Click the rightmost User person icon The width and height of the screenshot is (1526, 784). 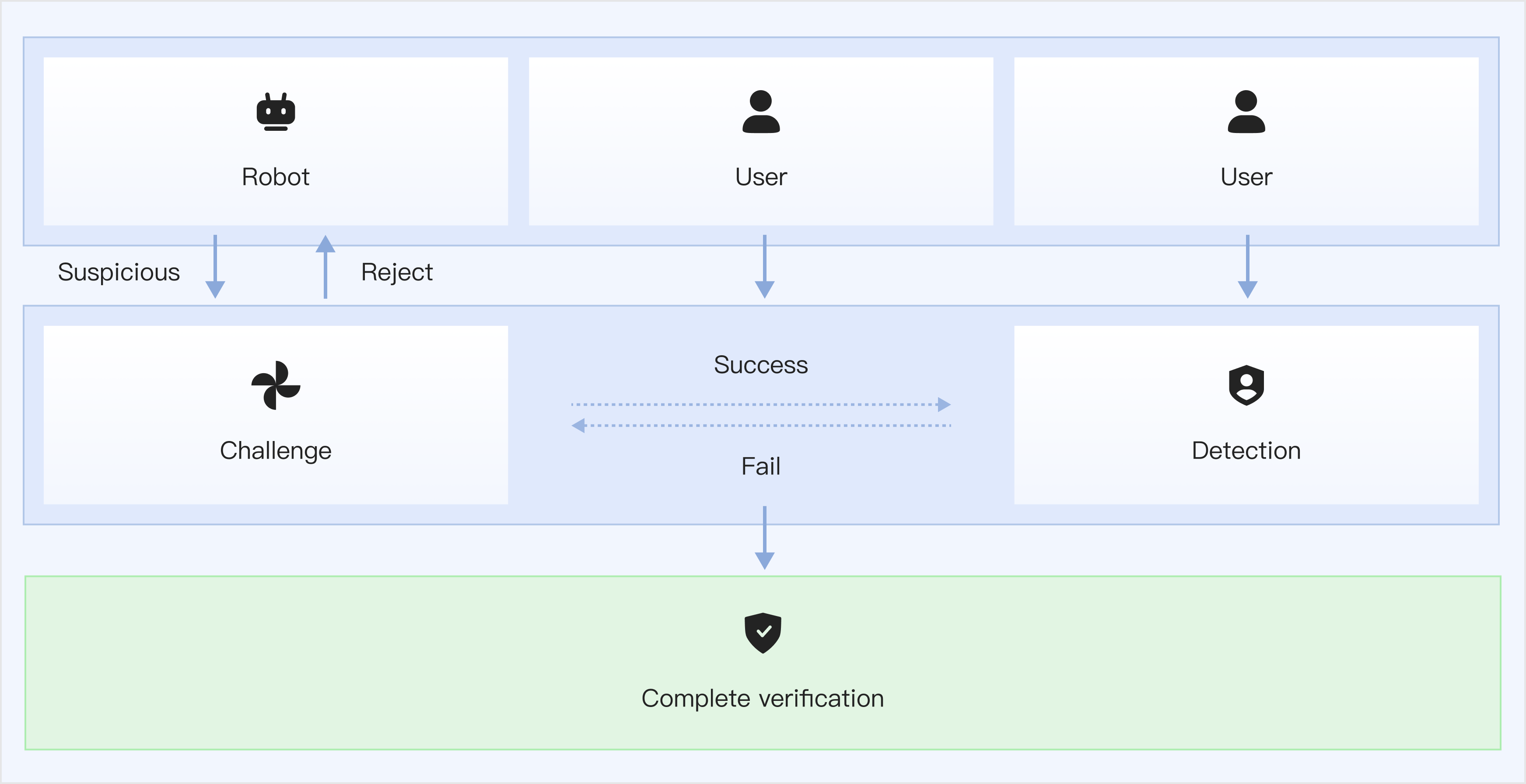coord(1246,112)
